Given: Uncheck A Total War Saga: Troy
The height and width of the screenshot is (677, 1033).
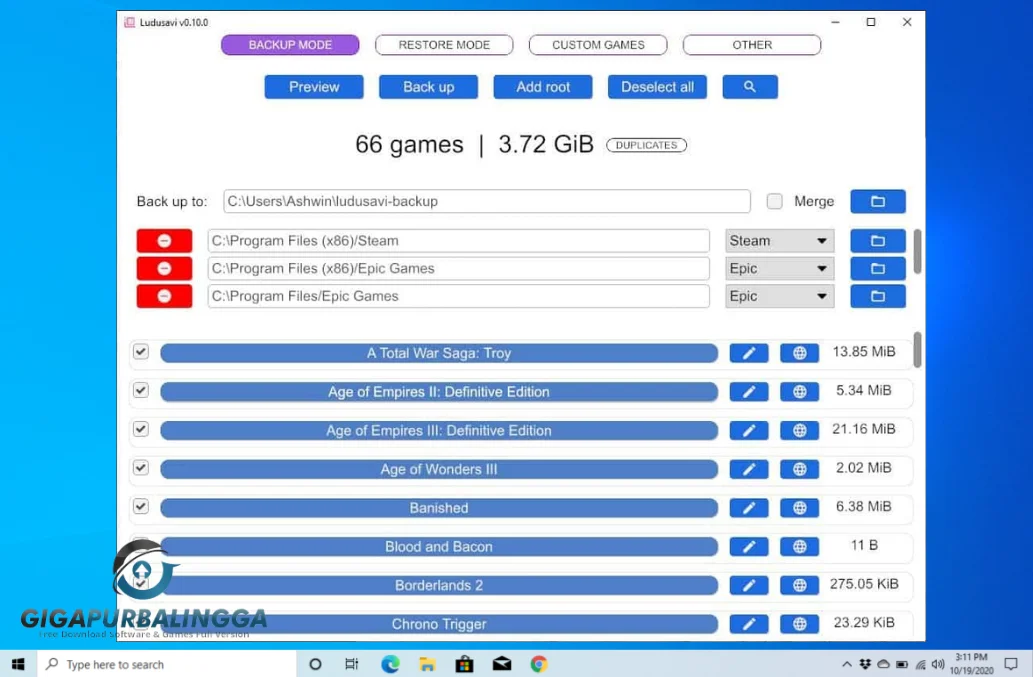Looking at the screenshot, I should [x=141, y=352].
